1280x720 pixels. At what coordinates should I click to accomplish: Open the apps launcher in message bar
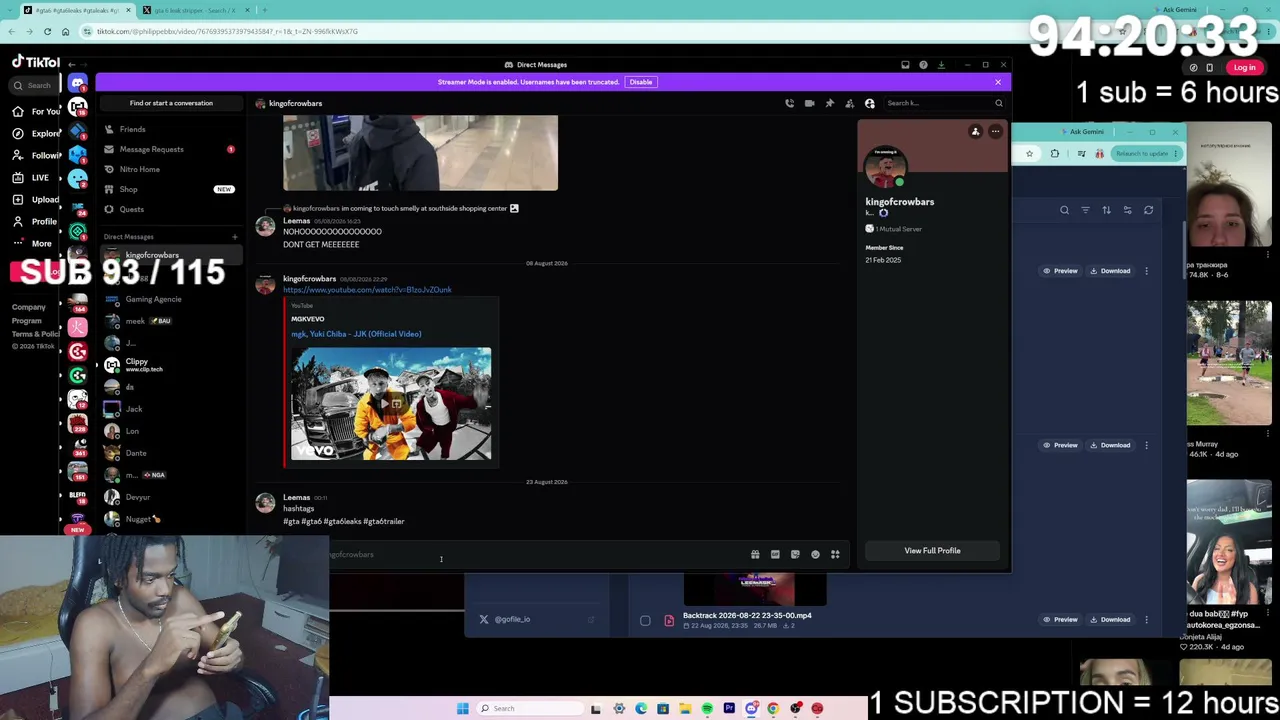point(835,554)
